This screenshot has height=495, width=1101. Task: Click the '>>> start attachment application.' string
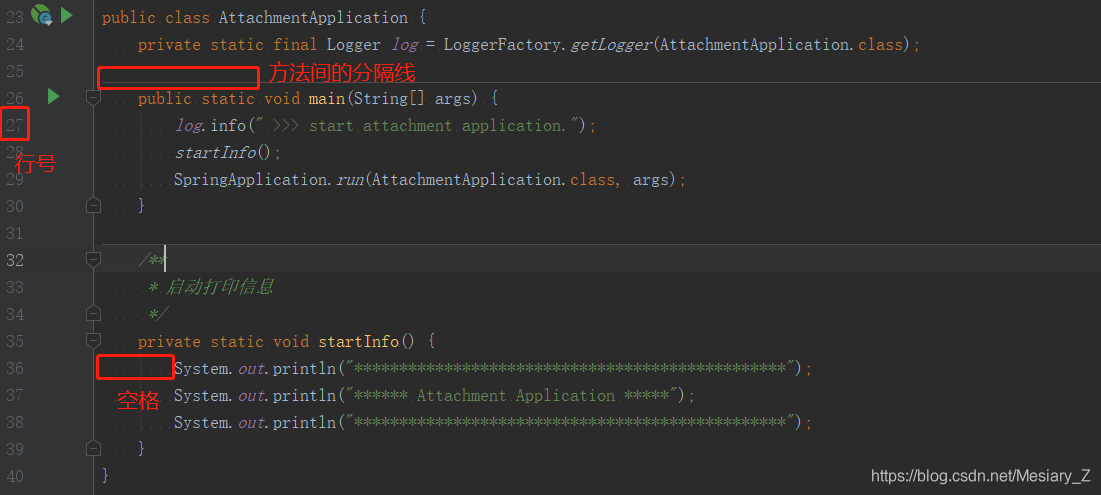tap(420, 126)
